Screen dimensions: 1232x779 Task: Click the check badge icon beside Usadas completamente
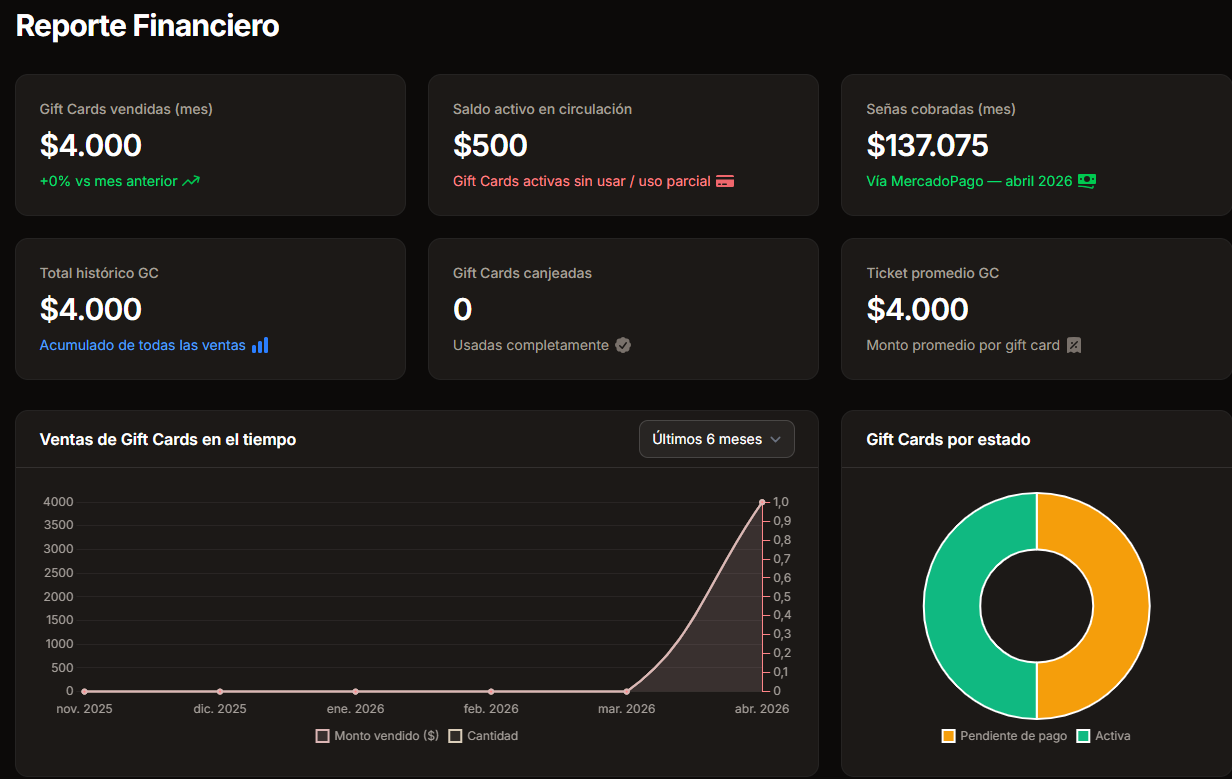[623, 345]
